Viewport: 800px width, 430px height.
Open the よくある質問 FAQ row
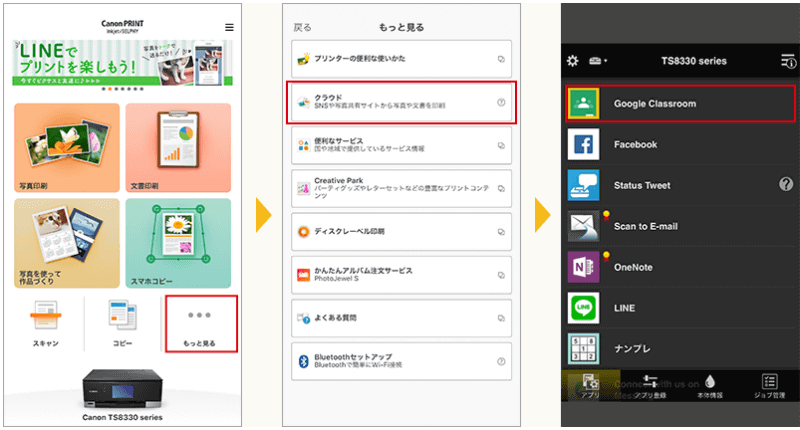pos(402,318)
